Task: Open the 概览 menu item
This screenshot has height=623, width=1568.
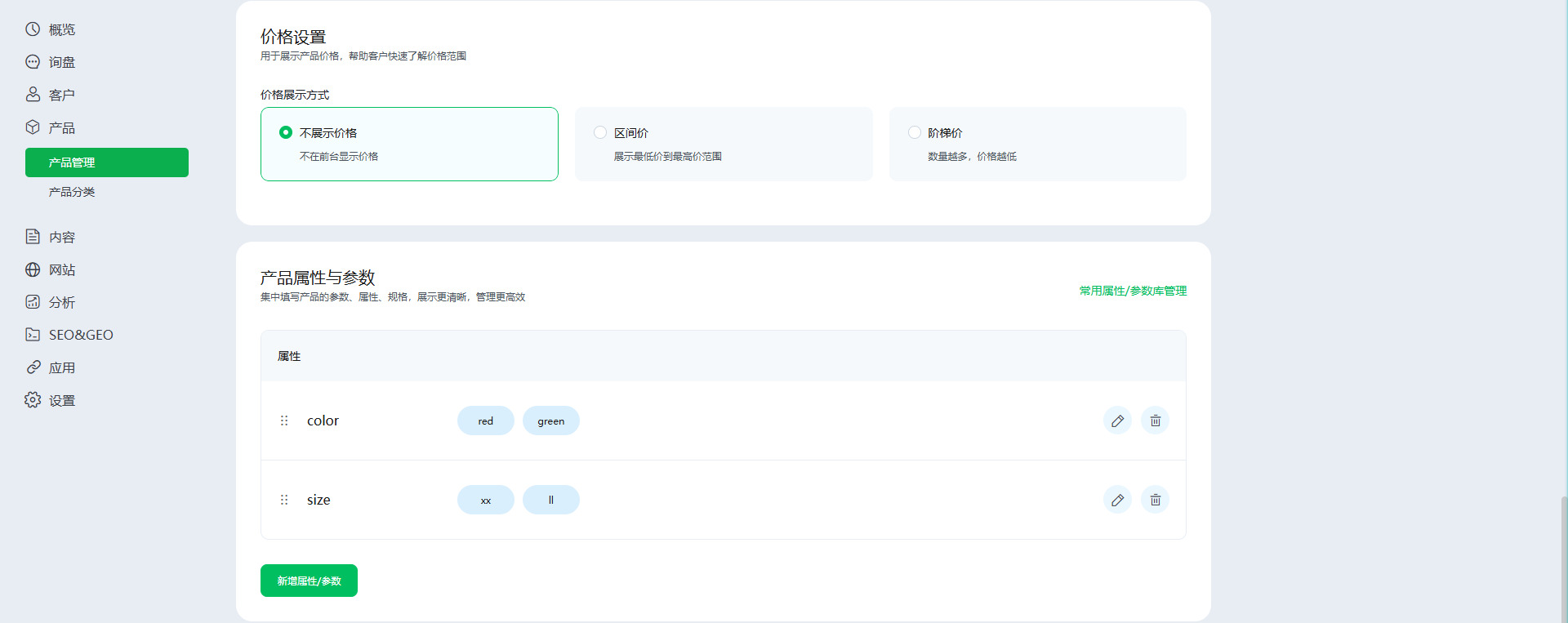Action: 62,29
